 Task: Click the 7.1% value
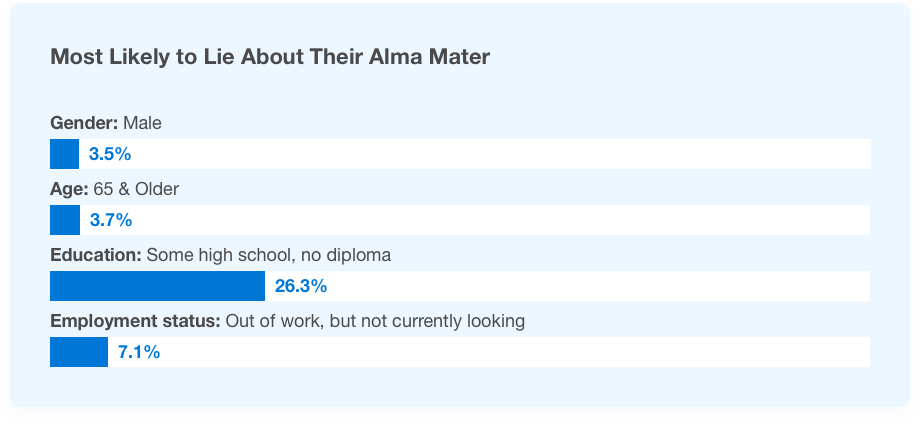pyautogui.click(x=139, y=352)
